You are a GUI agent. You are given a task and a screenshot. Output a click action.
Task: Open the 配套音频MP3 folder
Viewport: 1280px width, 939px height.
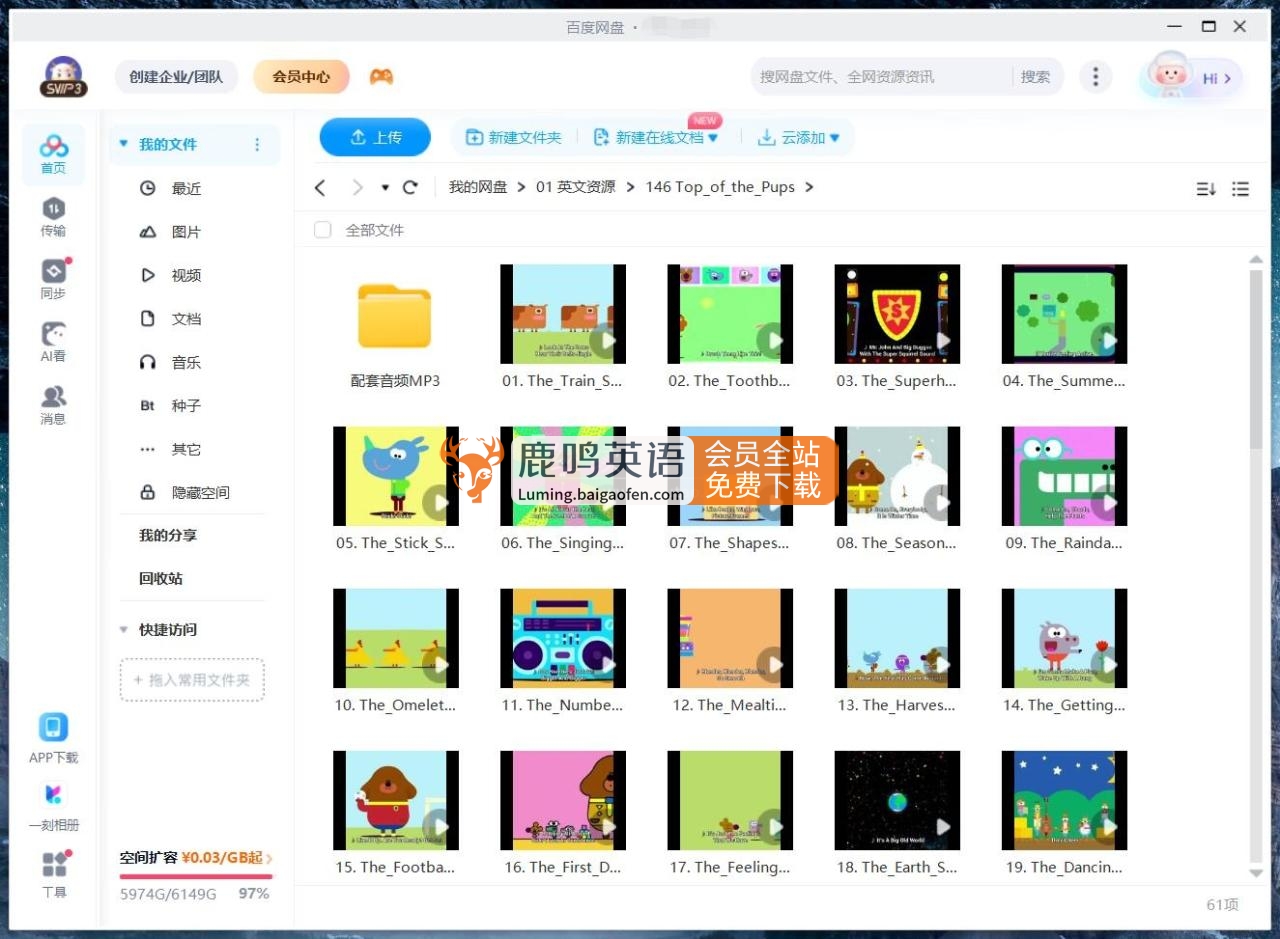coord(395,315)
